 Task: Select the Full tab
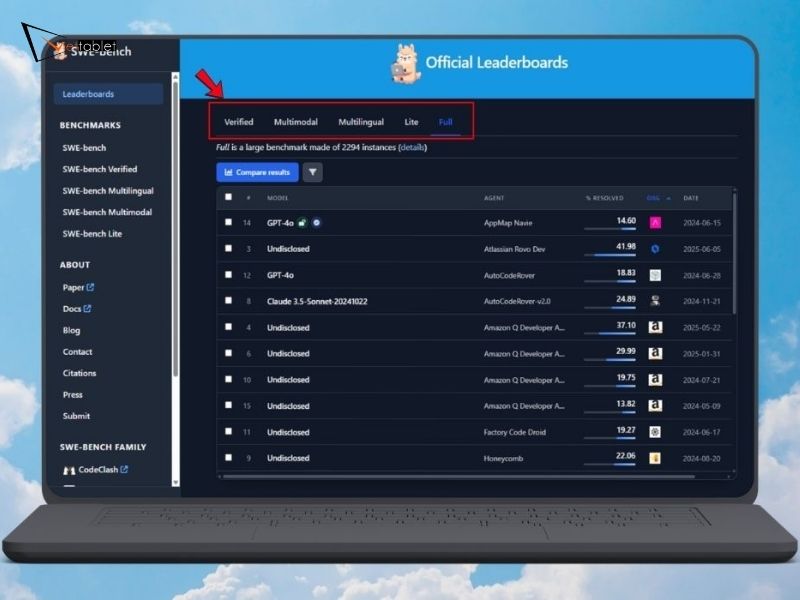[x=445, y=122]
